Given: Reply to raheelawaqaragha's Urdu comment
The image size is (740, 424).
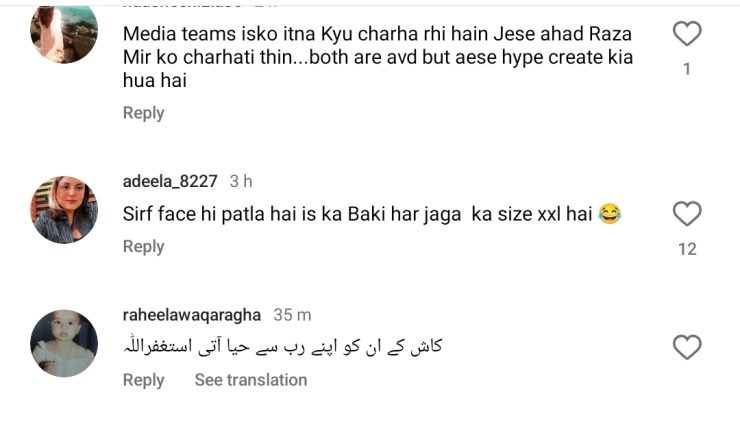Looking at the screenshot, I should coord(143,380).
